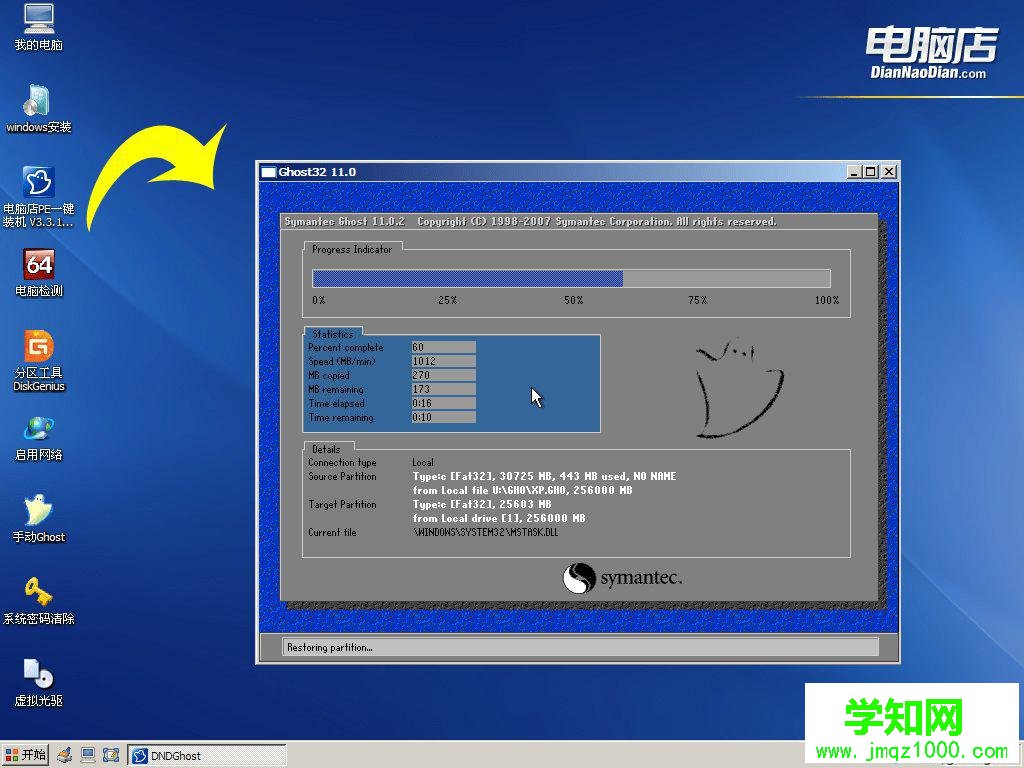Open the 手动Ghost desktop icon
Viewport: 1024px width, 768px height.
(39, 519)
